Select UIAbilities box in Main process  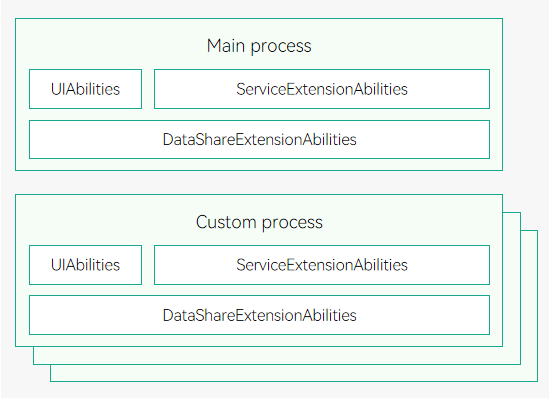tap(85, 89)
